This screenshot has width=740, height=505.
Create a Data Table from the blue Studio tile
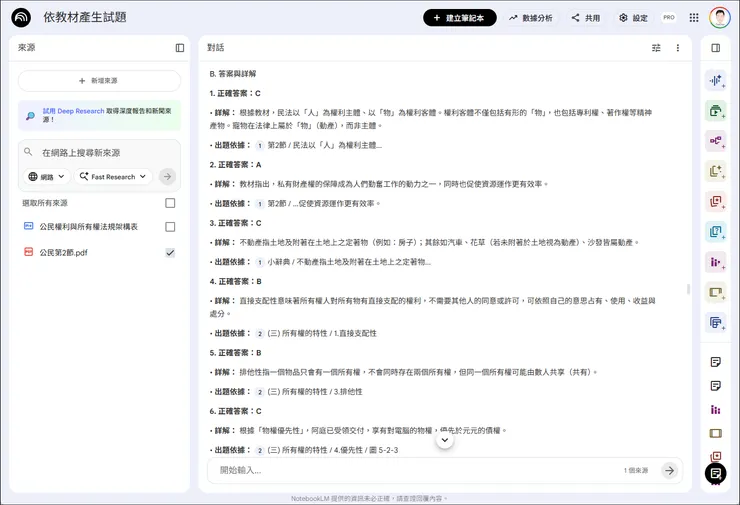(x=715, y=322)
